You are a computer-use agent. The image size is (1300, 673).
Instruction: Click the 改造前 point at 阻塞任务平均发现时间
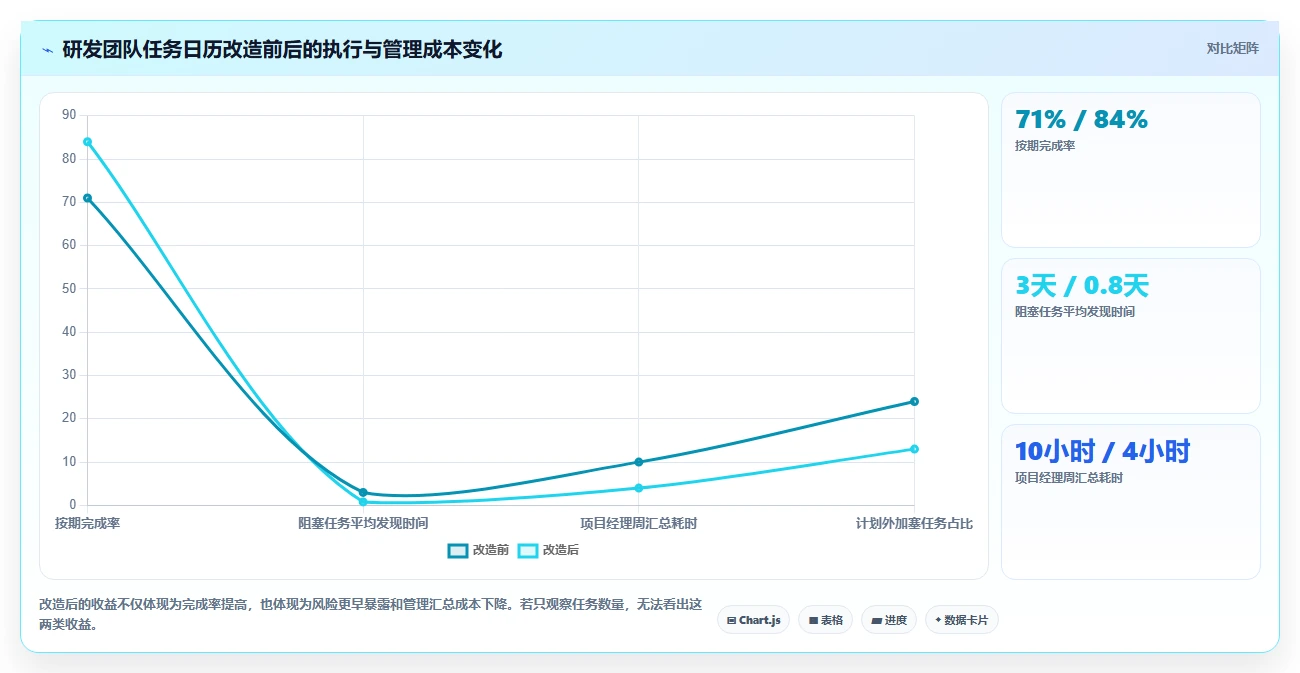point(363,493)
